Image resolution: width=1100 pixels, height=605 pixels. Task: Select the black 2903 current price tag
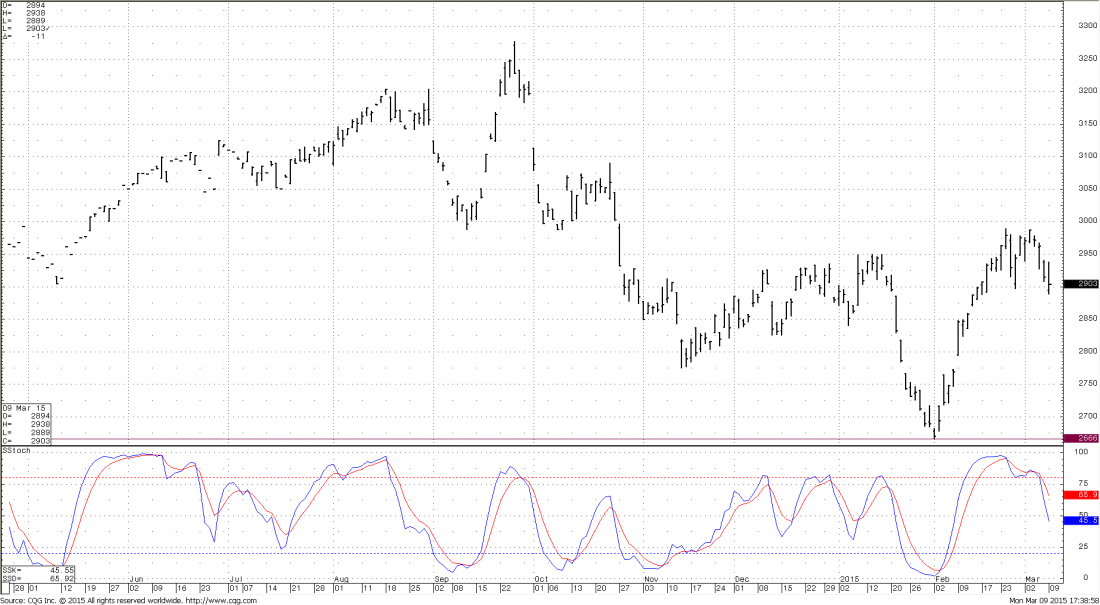click(1080, 285)
